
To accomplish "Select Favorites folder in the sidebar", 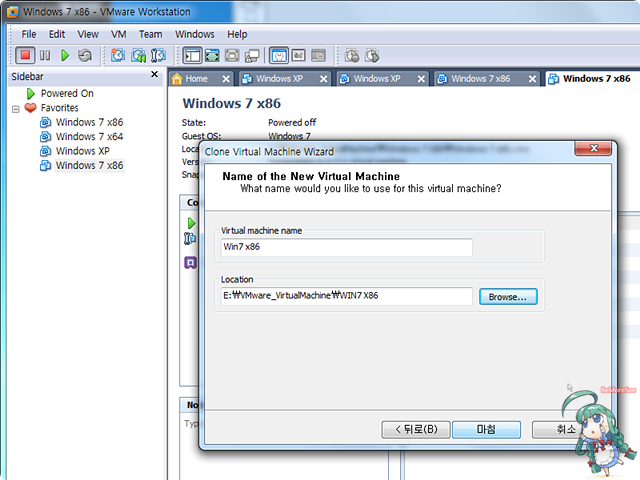I will (59, 108).
